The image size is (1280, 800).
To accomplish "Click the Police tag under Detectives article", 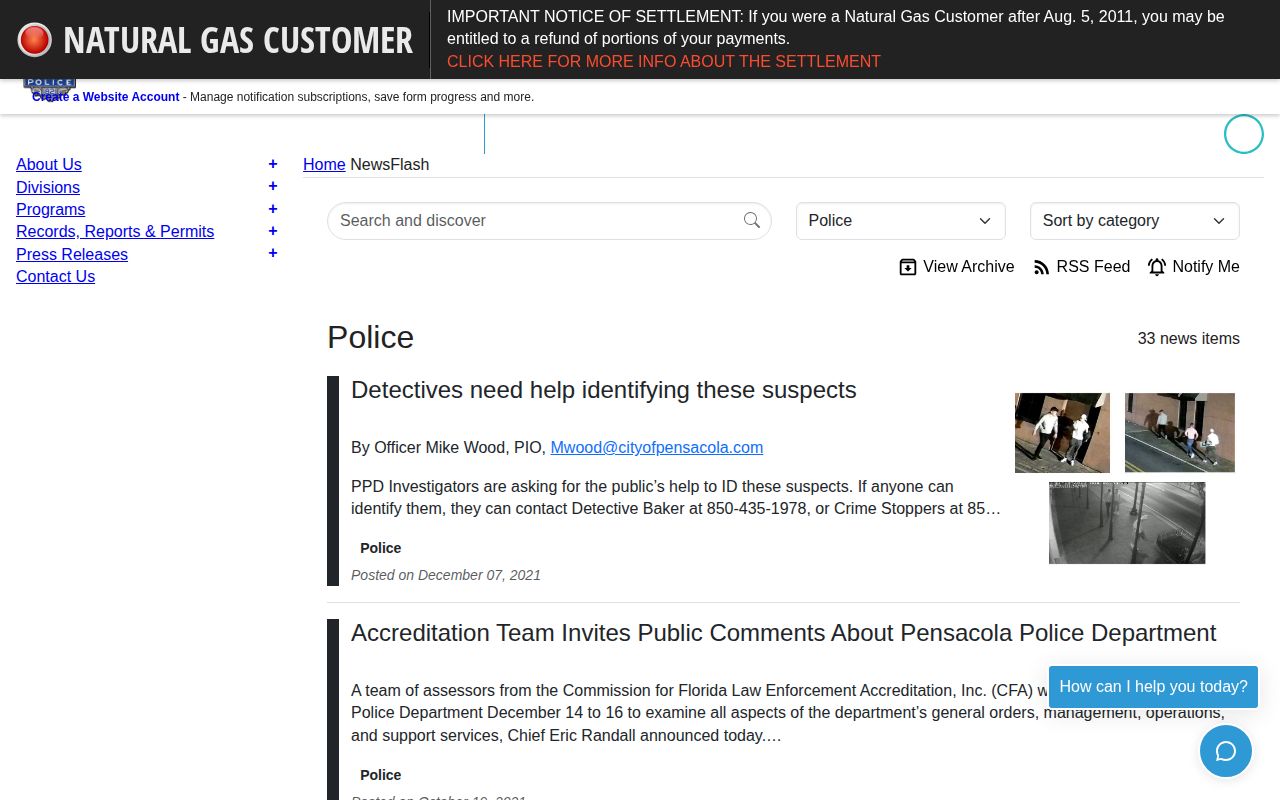I will (x=381, y=548).
